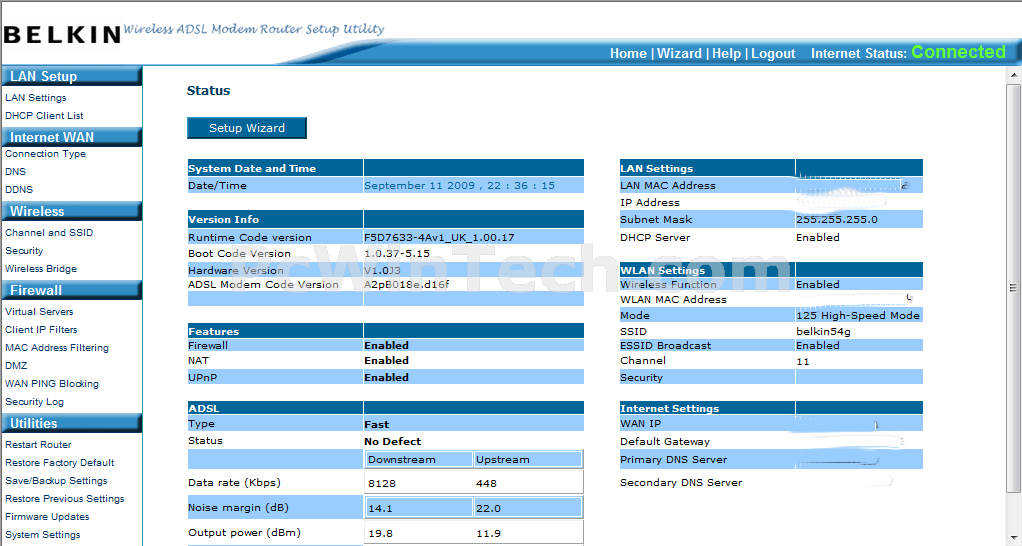Open Firmware Updates page
The height and width of the screenshot is (546, 1022).
click(47, 517)
